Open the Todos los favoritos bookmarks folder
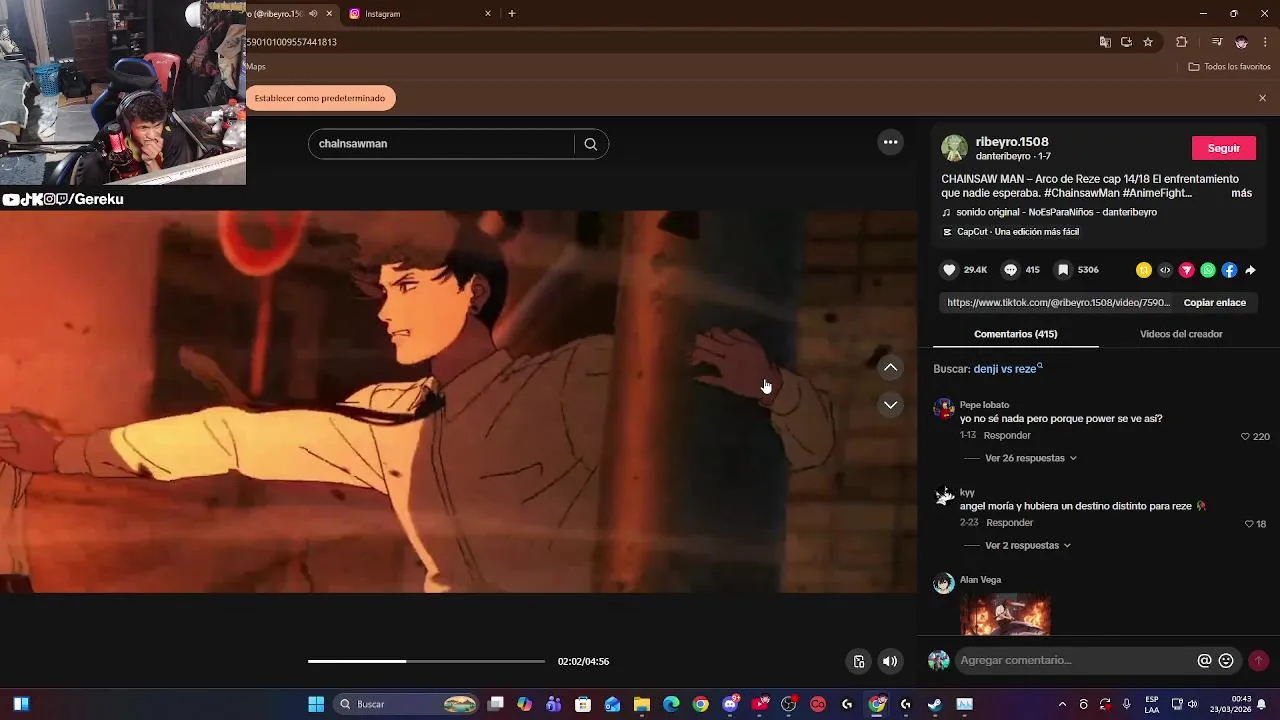This screenshot has width=1280, height=720. (x=1229, y=67)
